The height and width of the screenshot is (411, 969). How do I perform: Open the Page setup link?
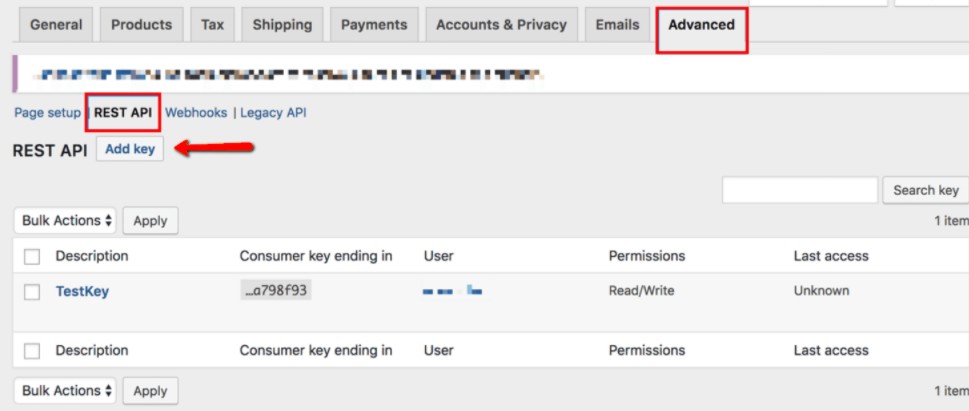click(48, 113)
